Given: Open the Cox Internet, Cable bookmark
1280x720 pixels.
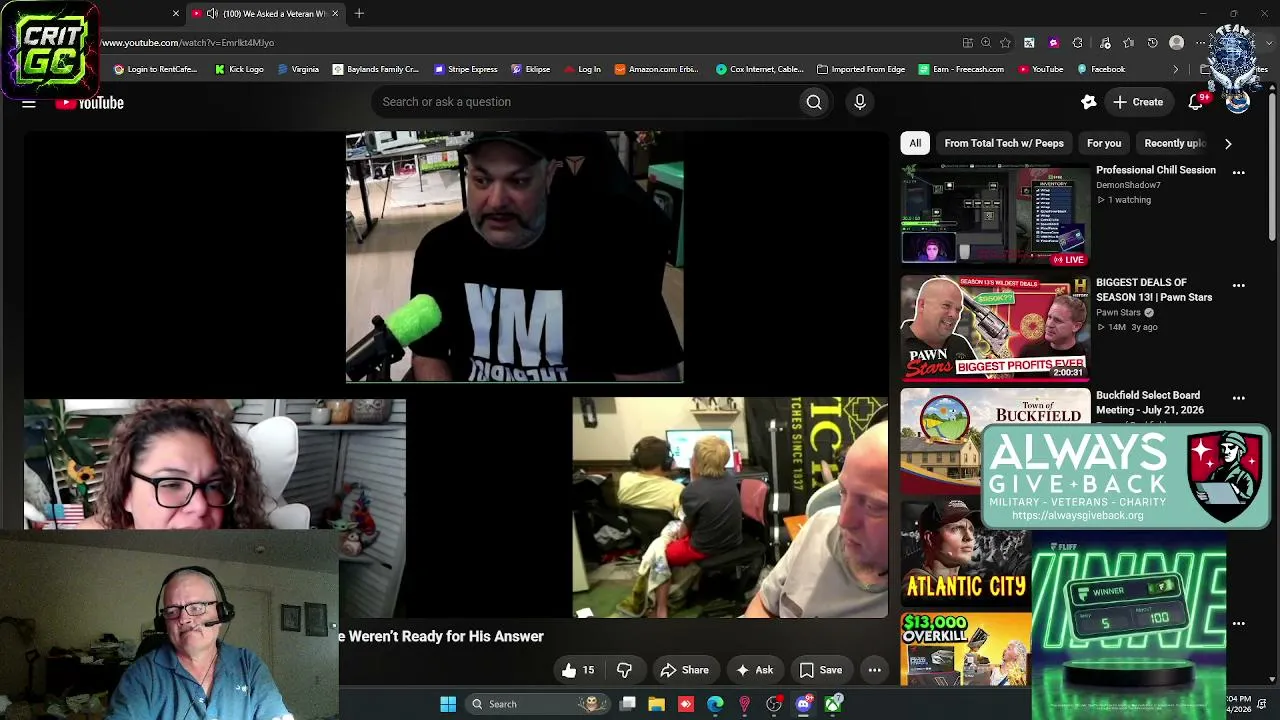Looking at the screenshot, I should click(760, 70).
